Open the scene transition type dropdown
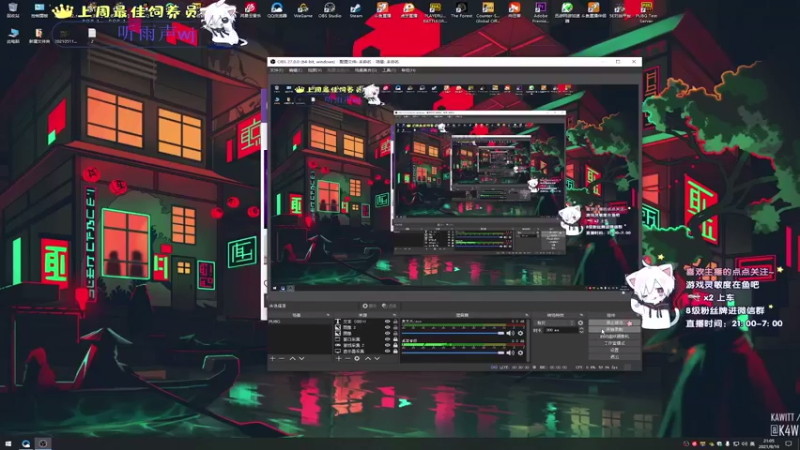 coord(555,323)
